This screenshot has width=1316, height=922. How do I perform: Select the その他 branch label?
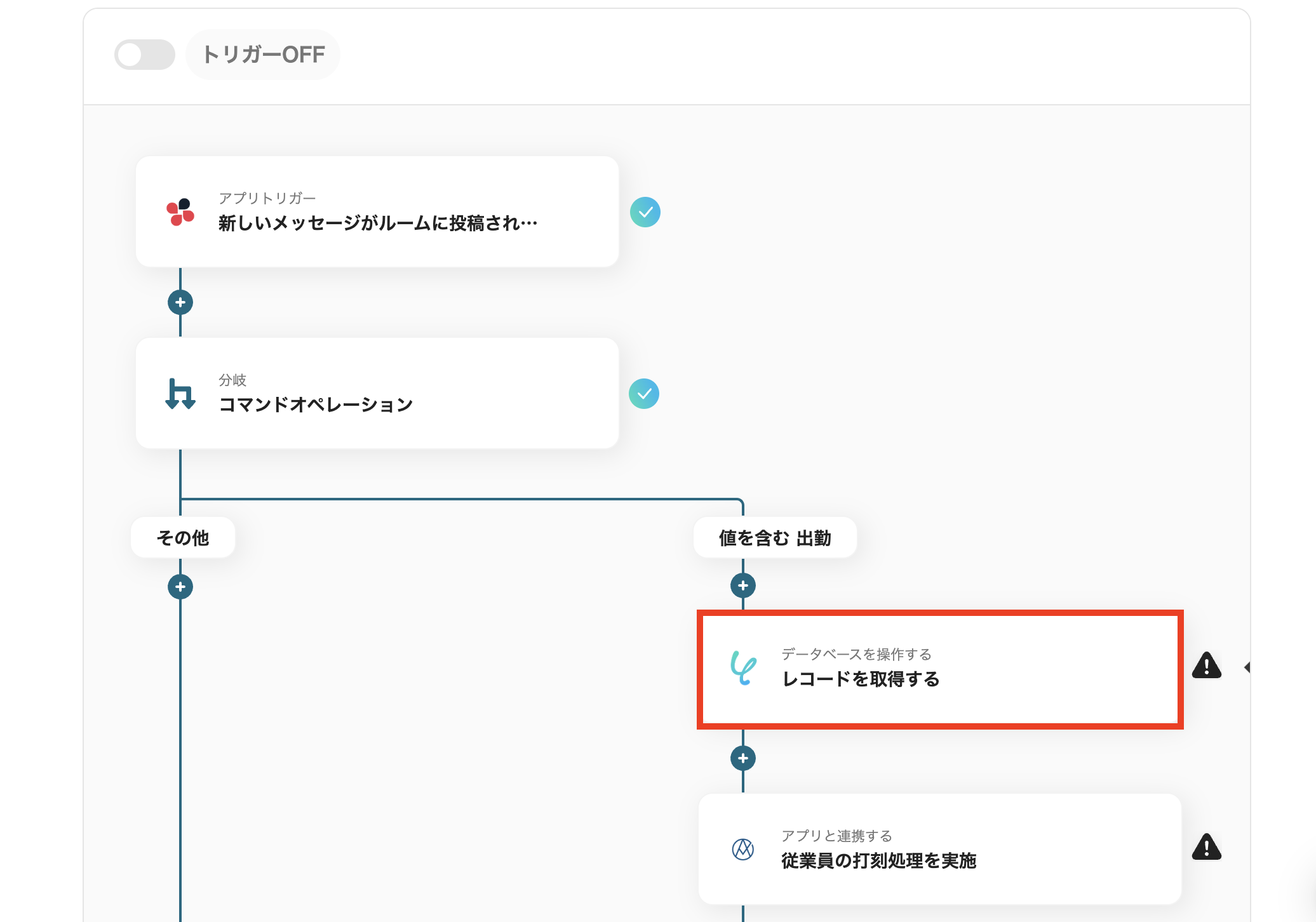pyautogui.click(x=183, y=538)
